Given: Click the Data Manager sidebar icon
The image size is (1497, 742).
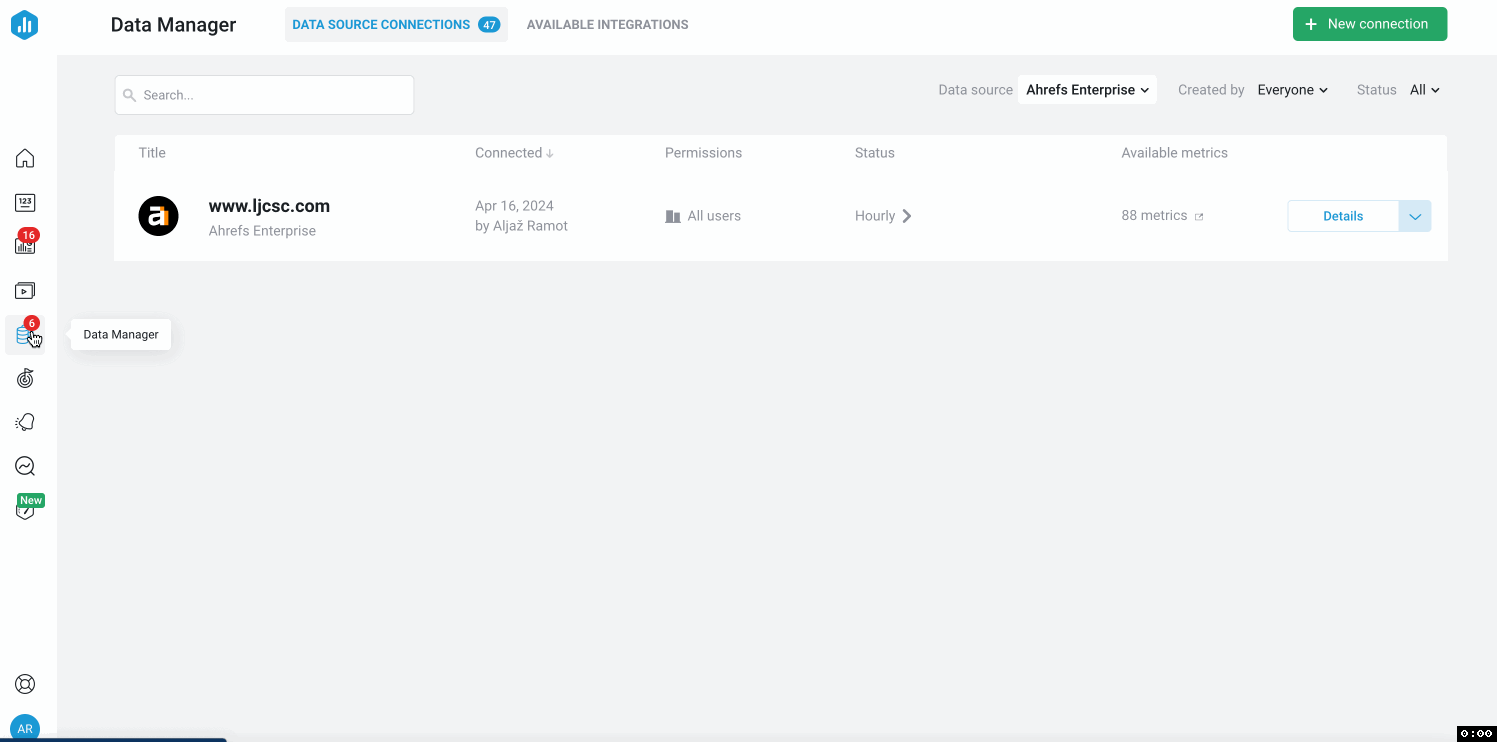Looking at the screenshot, I should tap(25, 335).
